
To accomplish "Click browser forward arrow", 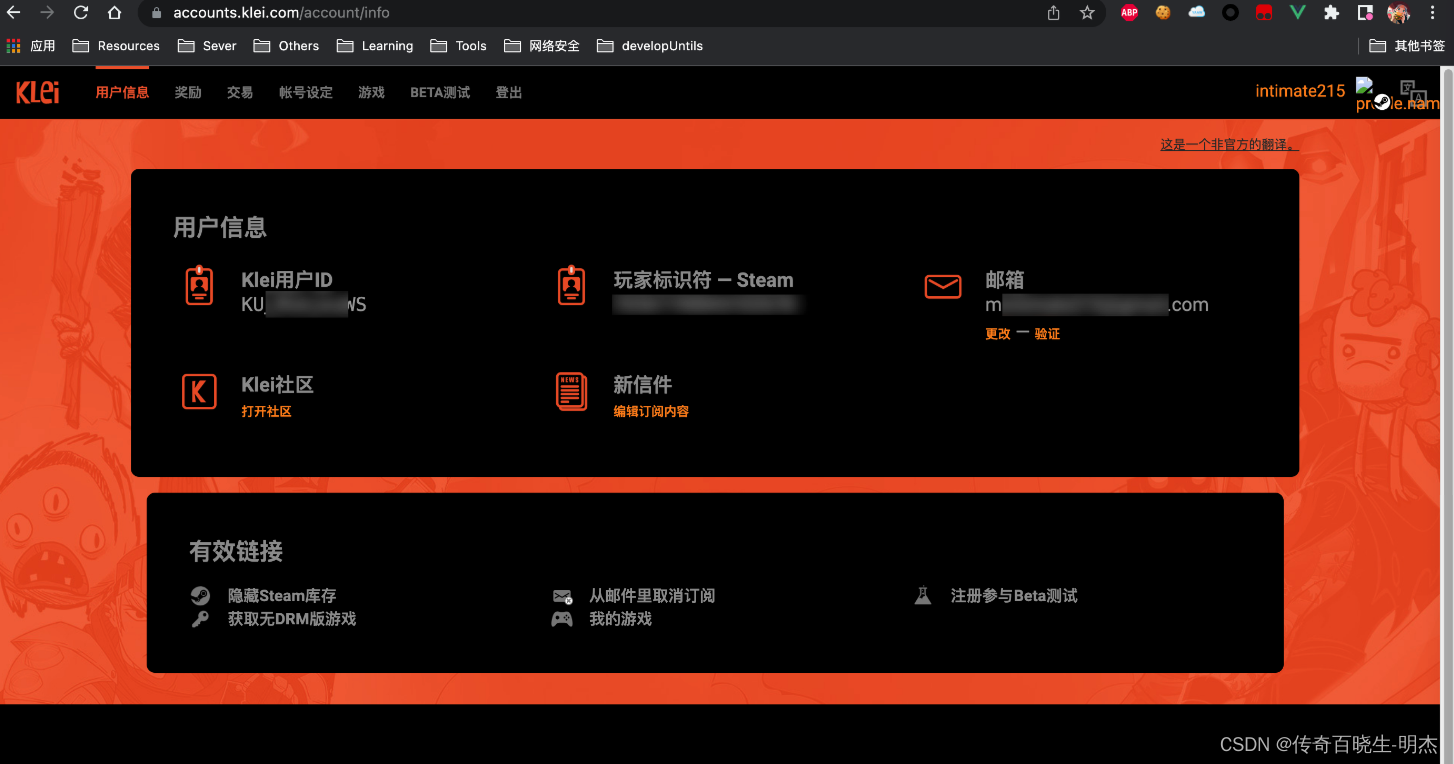I will [x=47, y=13].
